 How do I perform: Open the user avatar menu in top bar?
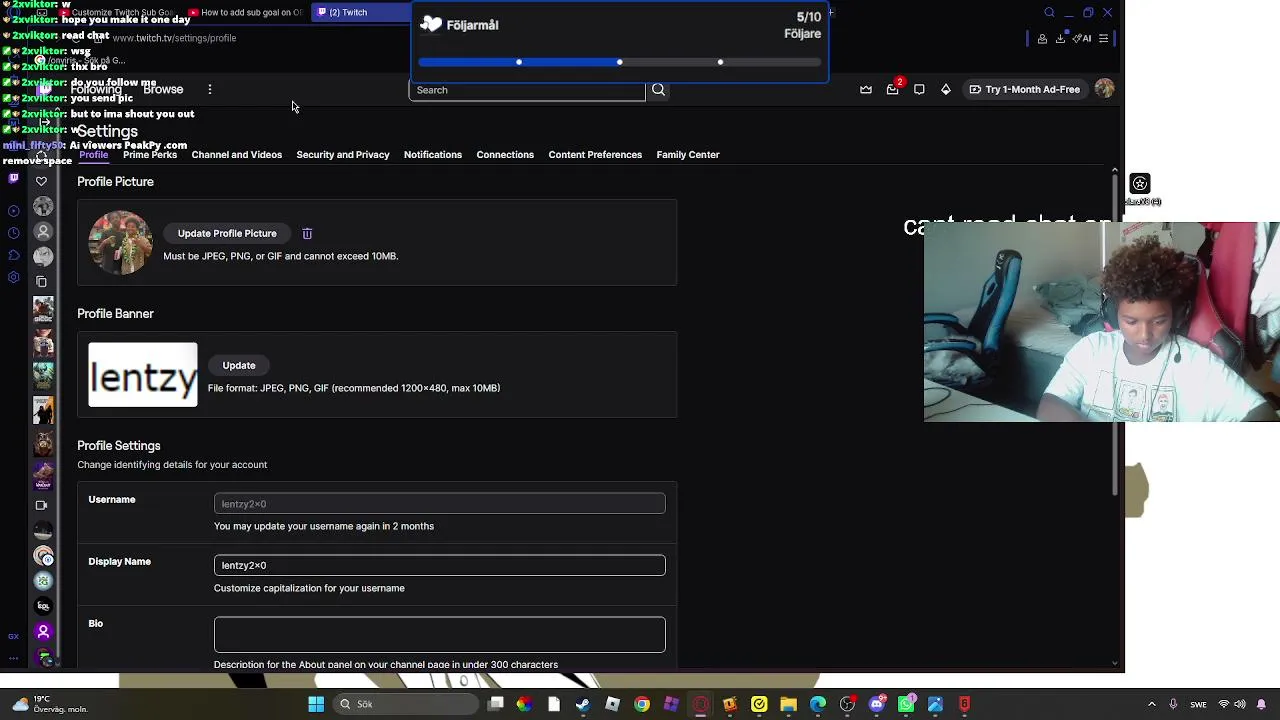(1104, 89)
